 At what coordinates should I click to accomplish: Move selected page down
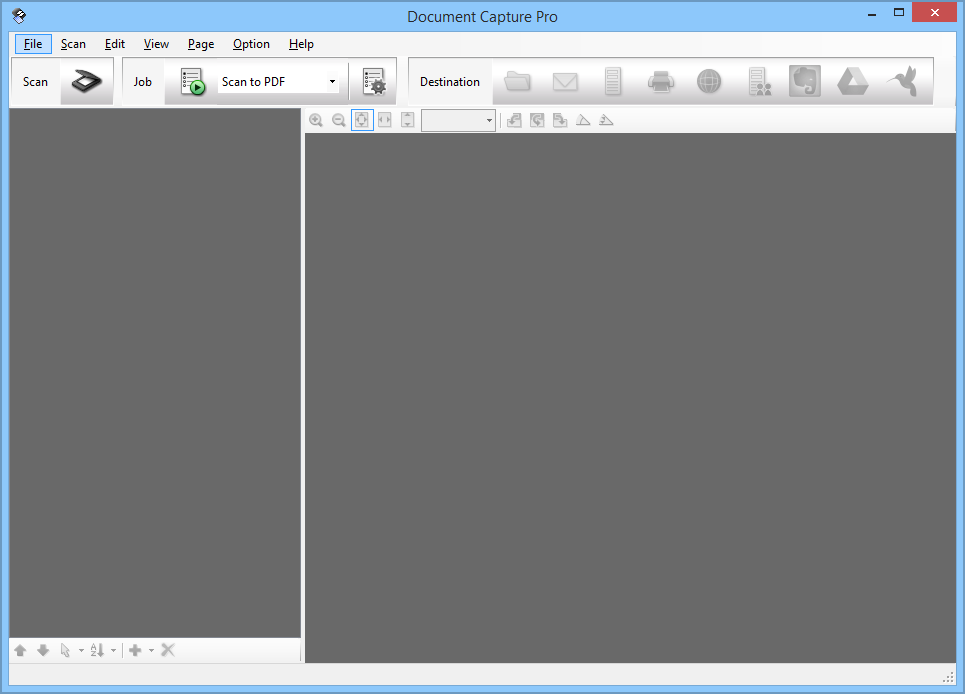[x=42, y=650]
